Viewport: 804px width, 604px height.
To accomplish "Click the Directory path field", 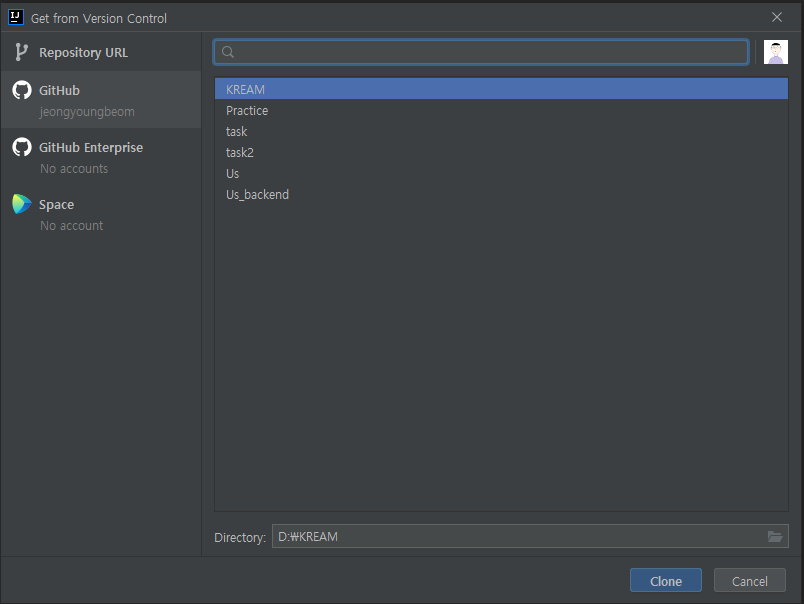I will tap(450, 537).
